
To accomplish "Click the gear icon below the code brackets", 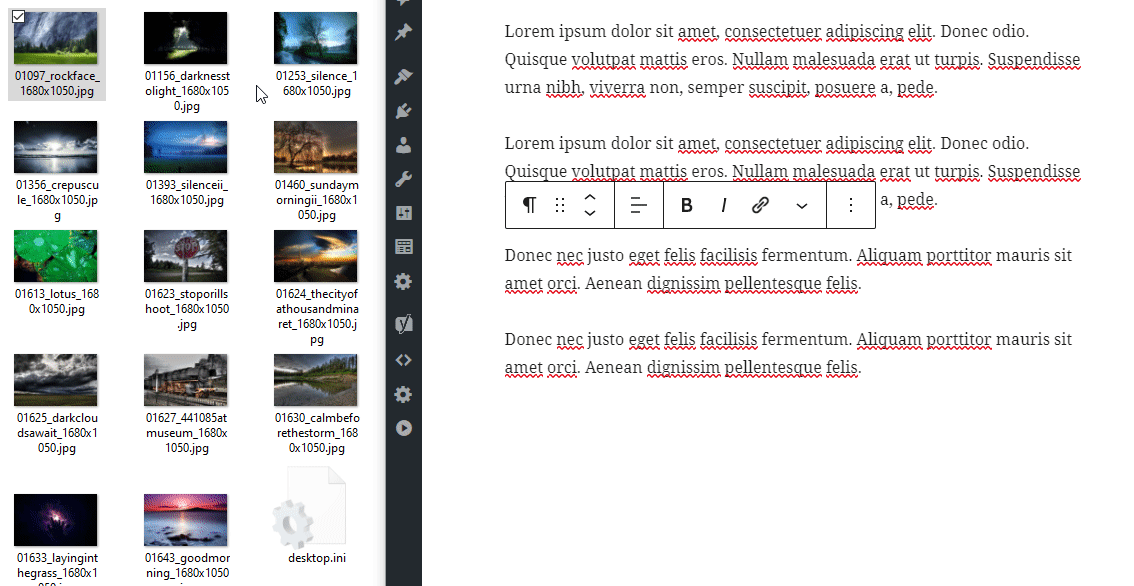I will pos(404,394).
